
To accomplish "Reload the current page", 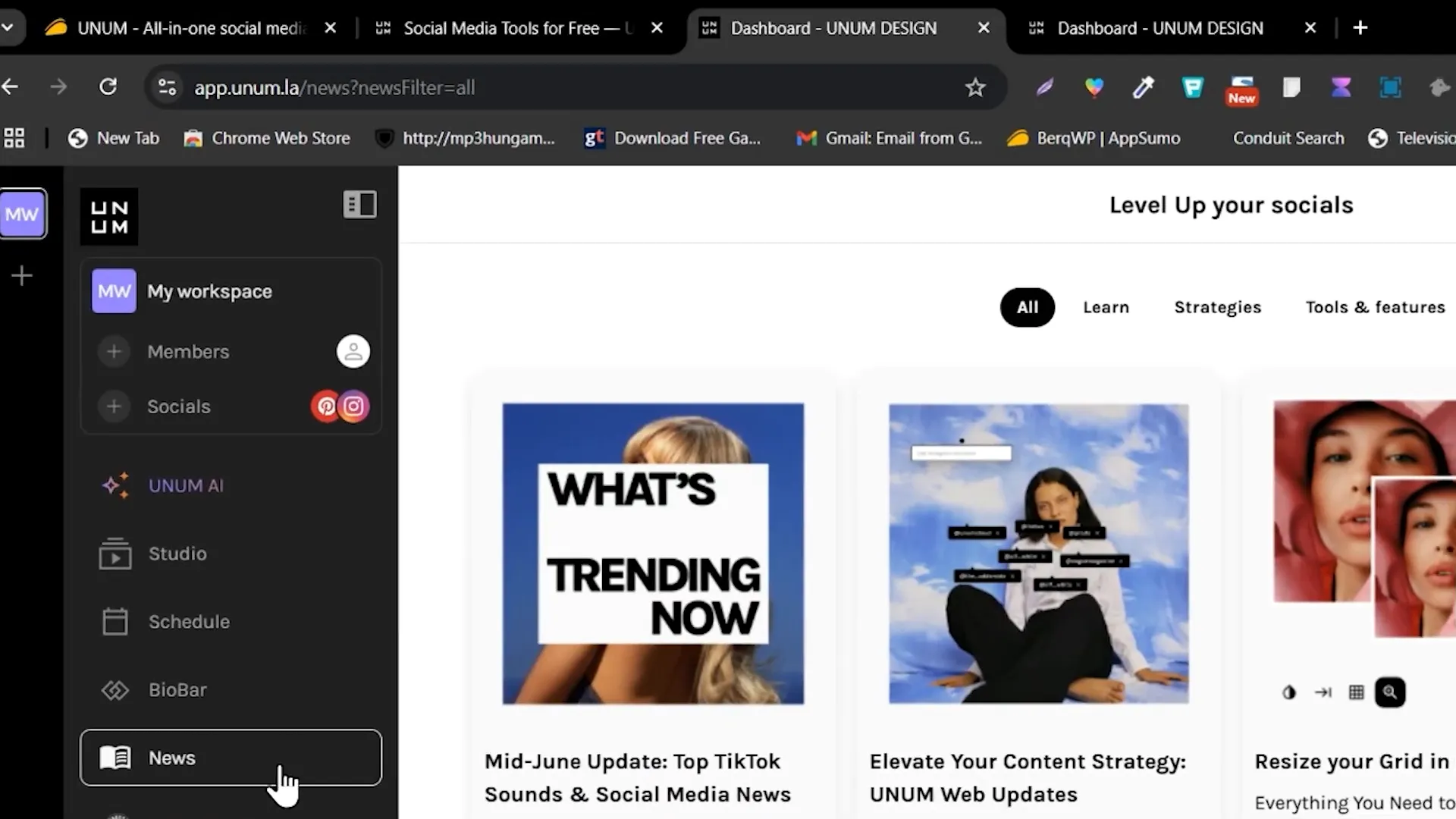I will (x=108, y=87).
